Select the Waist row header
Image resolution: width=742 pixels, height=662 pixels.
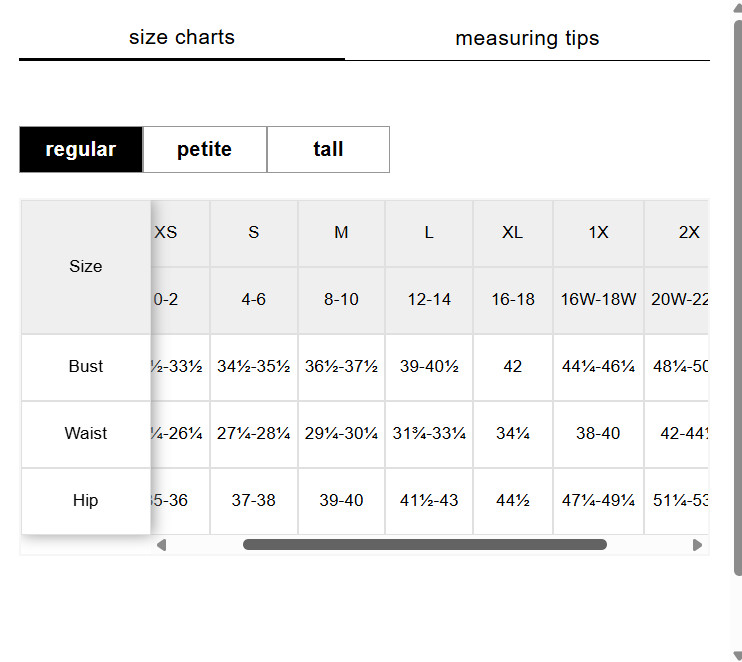pos(86,434)
